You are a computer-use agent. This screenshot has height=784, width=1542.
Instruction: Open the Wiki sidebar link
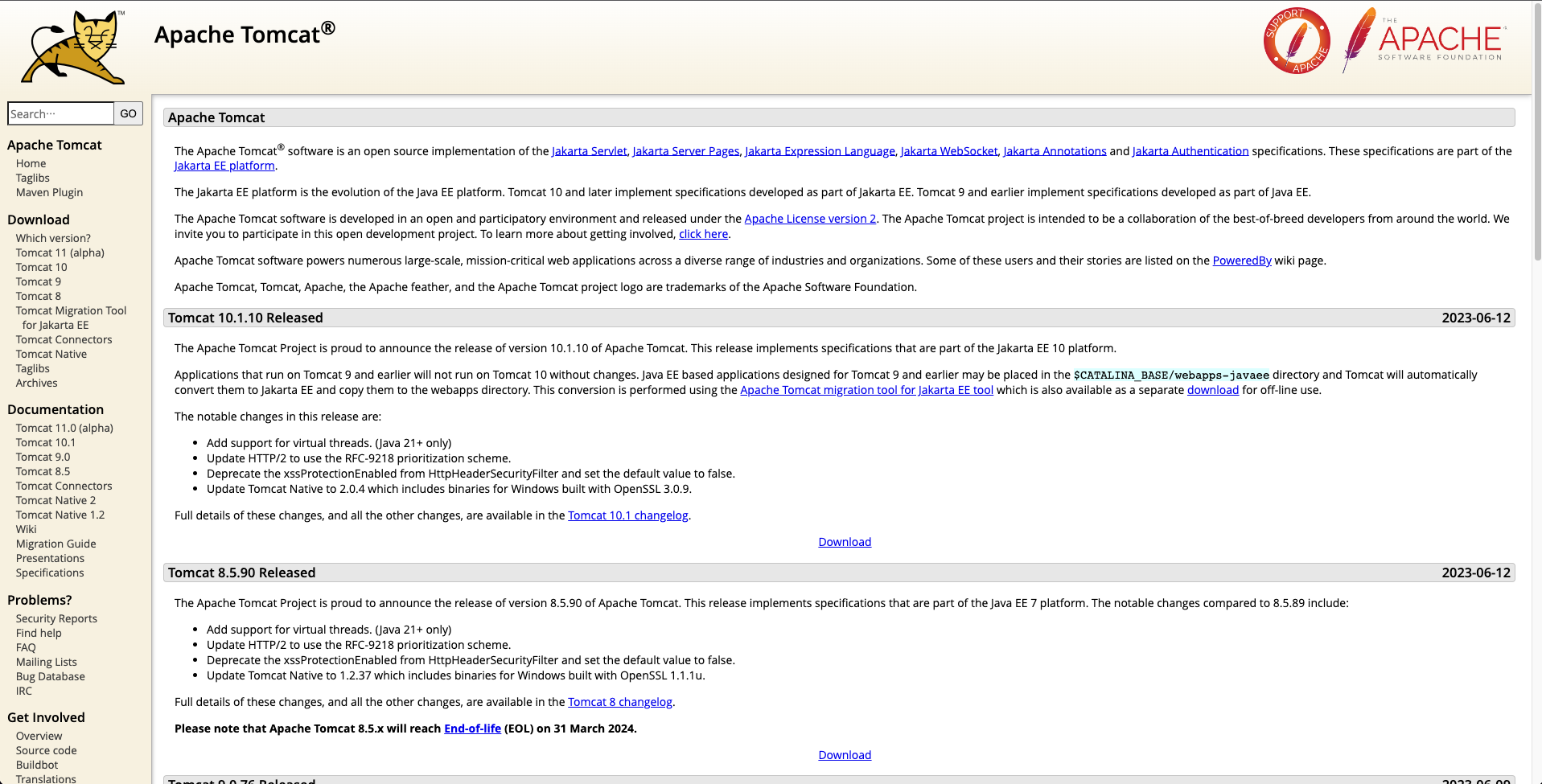click(x=27, y=529)
